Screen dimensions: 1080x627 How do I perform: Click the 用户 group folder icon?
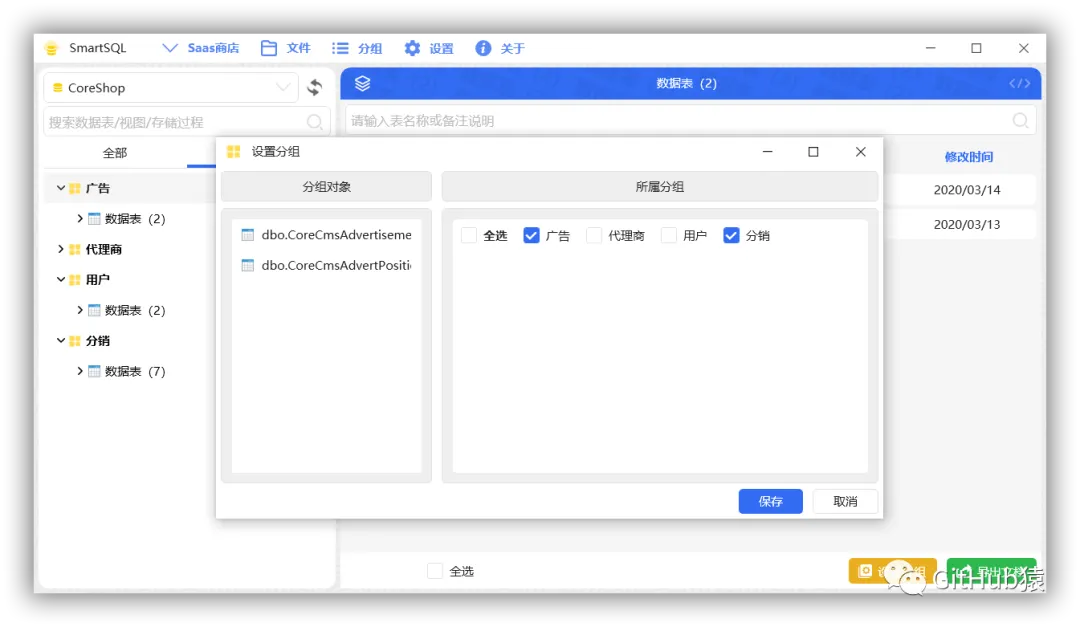75,279
